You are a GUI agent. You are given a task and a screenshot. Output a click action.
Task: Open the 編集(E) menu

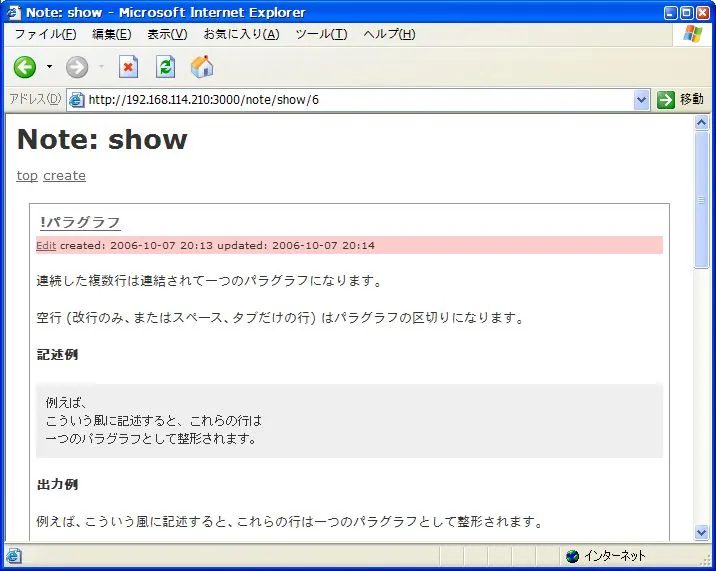coord(111,34)
